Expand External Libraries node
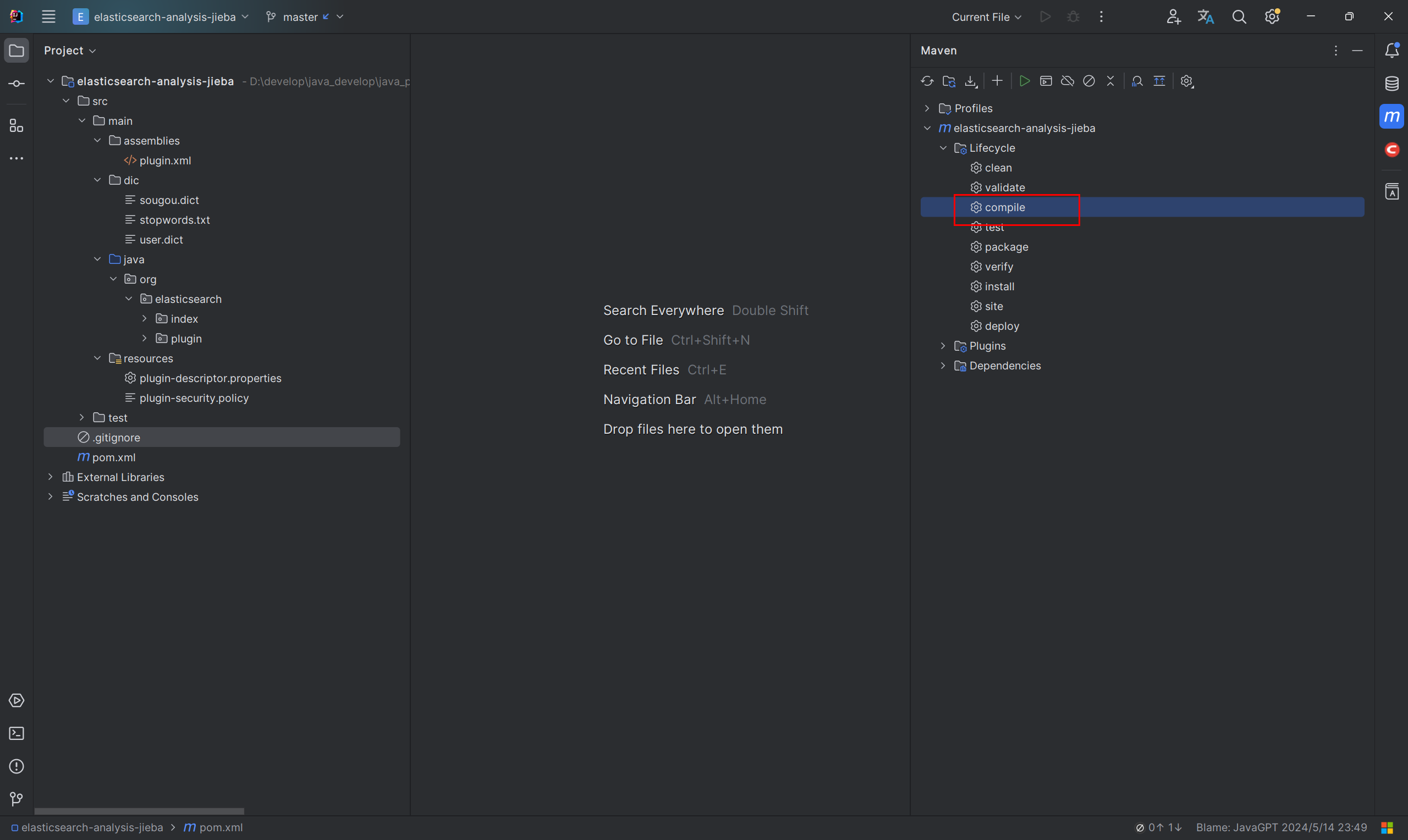Image resolution: width=1408 pixels, height=840 pixels. click(x=51, y=477)
